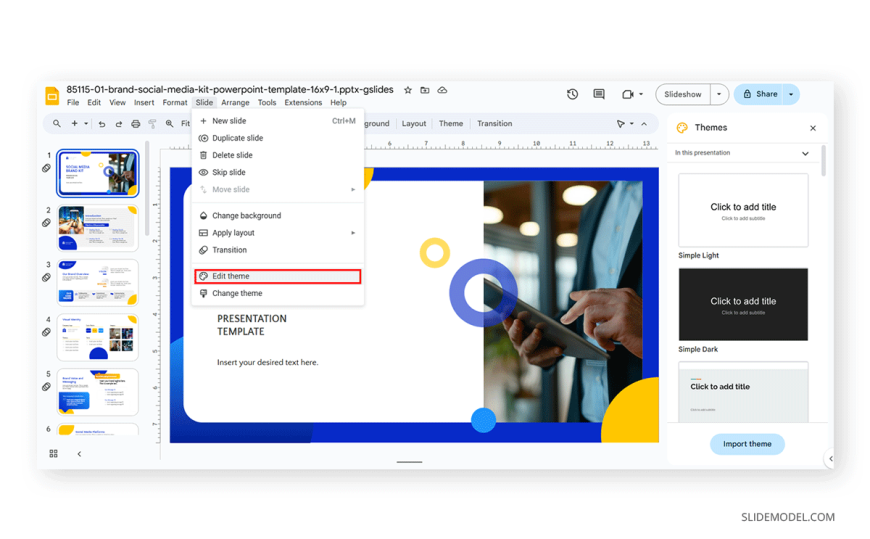Open the Insert menu
This screenshot has width=870, height=539.
coord(144,103)
